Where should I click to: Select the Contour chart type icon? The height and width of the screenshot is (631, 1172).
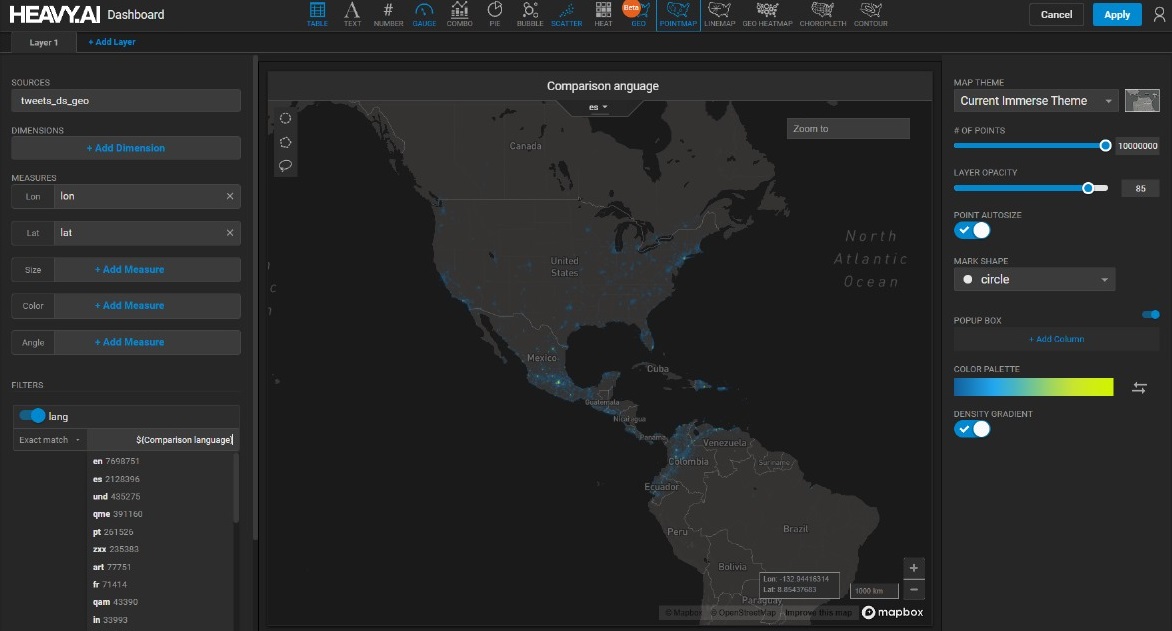pos(871,13)
